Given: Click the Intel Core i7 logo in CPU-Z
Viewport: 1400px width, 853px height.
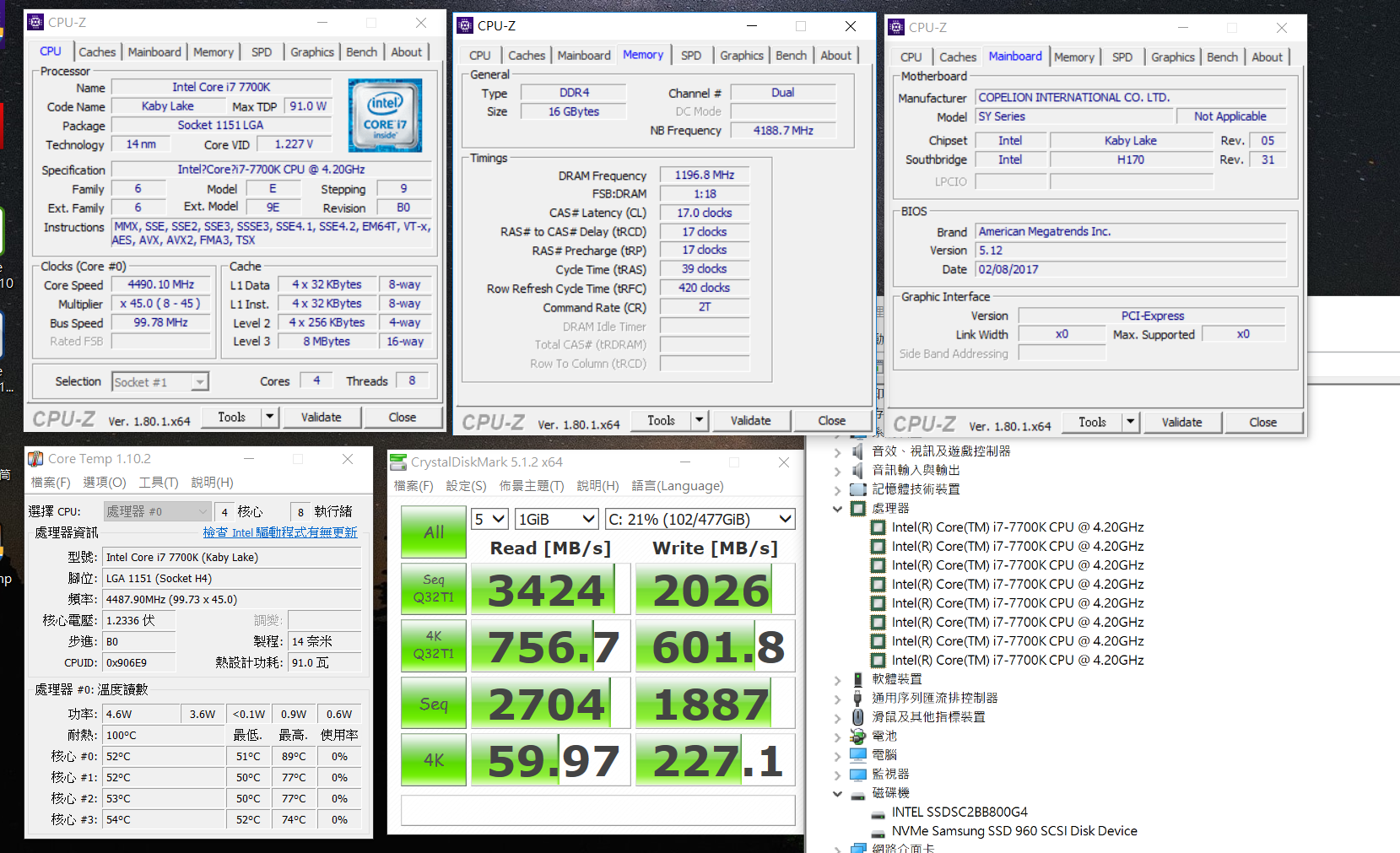Looking at the screenshot, I should [x=385, y=116].
